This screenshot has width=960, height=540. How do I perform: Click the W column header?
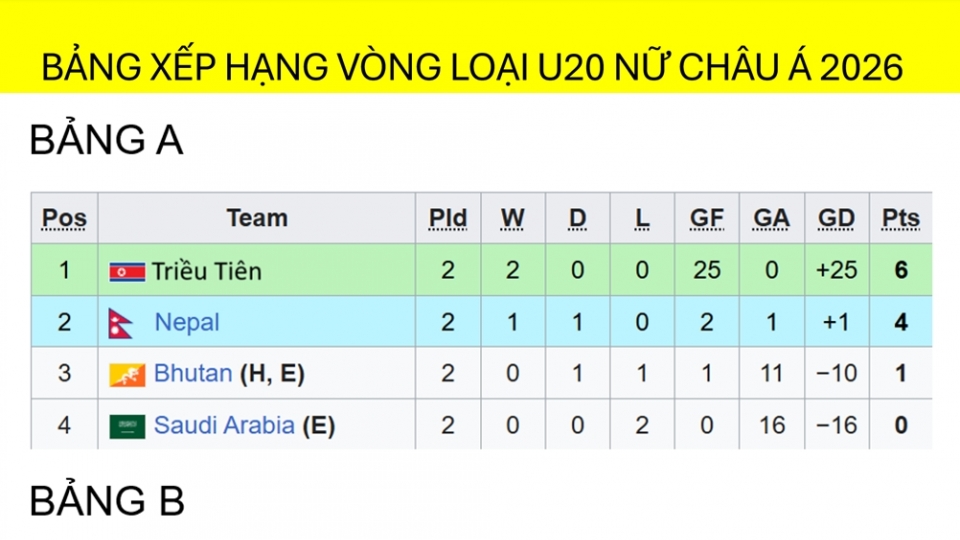[512, 218]
